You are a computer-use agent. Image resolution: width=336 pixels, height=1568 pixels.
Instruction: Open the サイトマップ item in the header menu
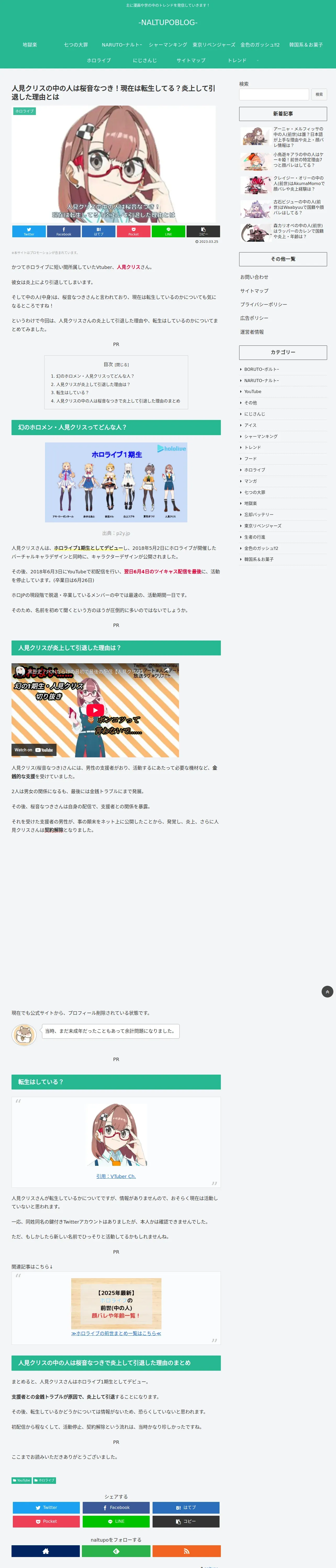tap(191, 60)
